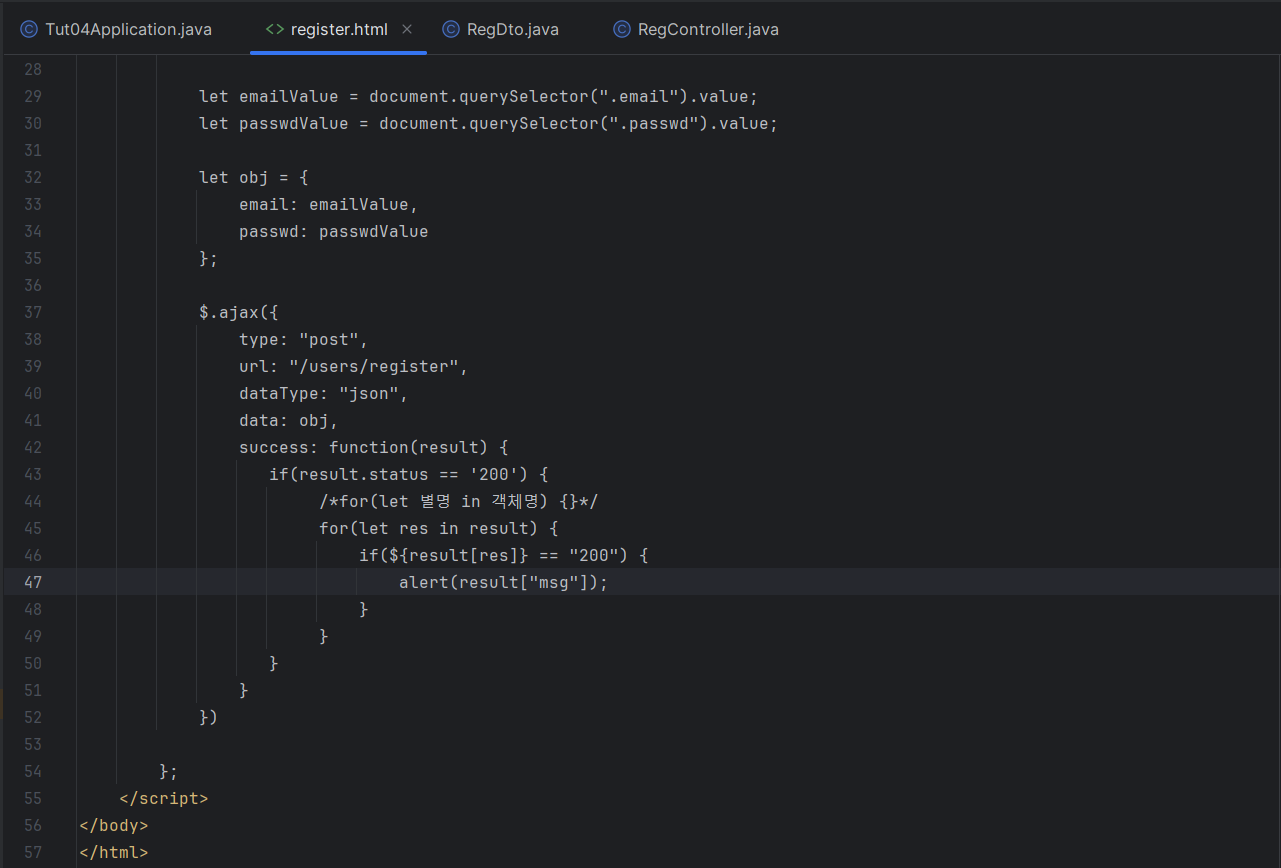
Task: Click the closing </html> tag
Action: [114, 852]
